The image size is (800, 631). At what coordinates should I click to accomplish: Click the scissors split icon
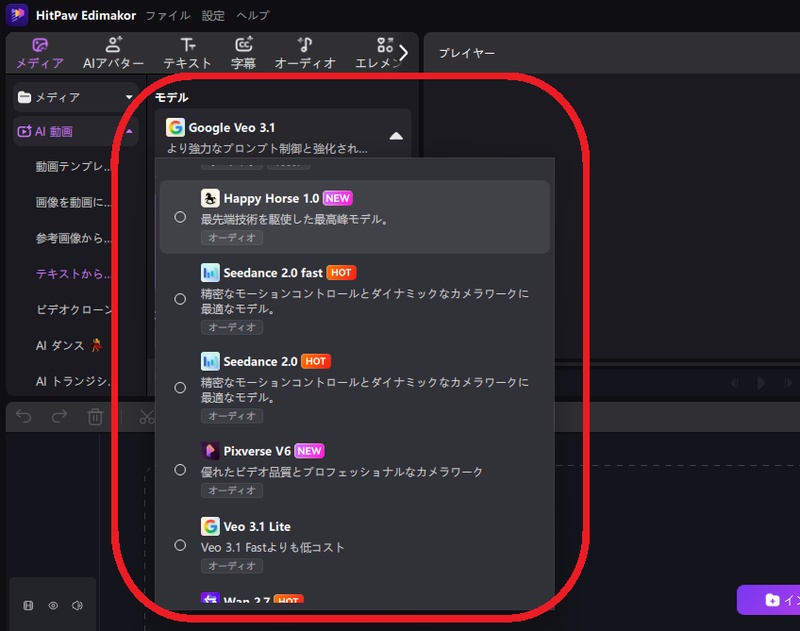click(147, 417)
